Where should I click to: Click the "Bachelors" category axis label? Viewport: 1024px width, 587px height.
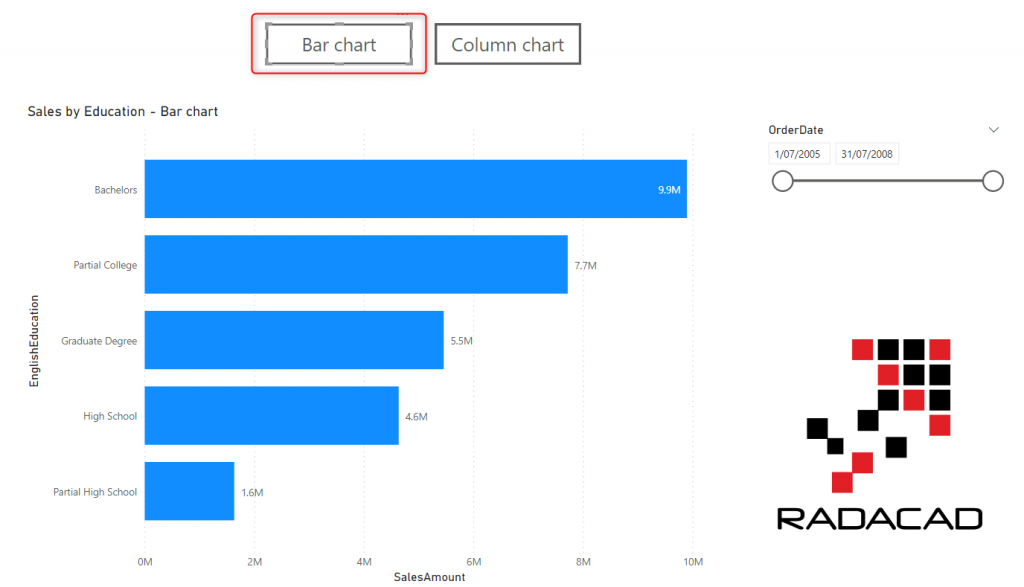[x=116, y=190]
